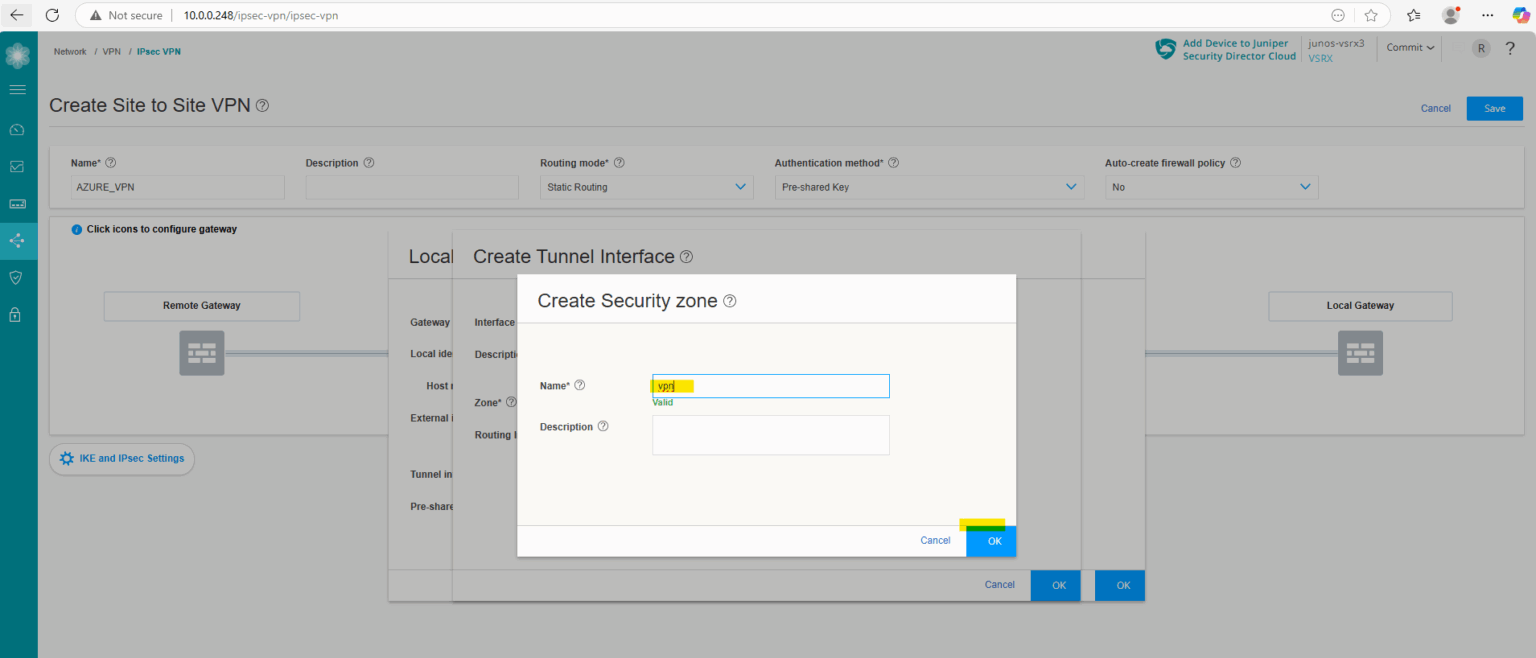Select the device management icon in sidebar

(x=17, y=203)
